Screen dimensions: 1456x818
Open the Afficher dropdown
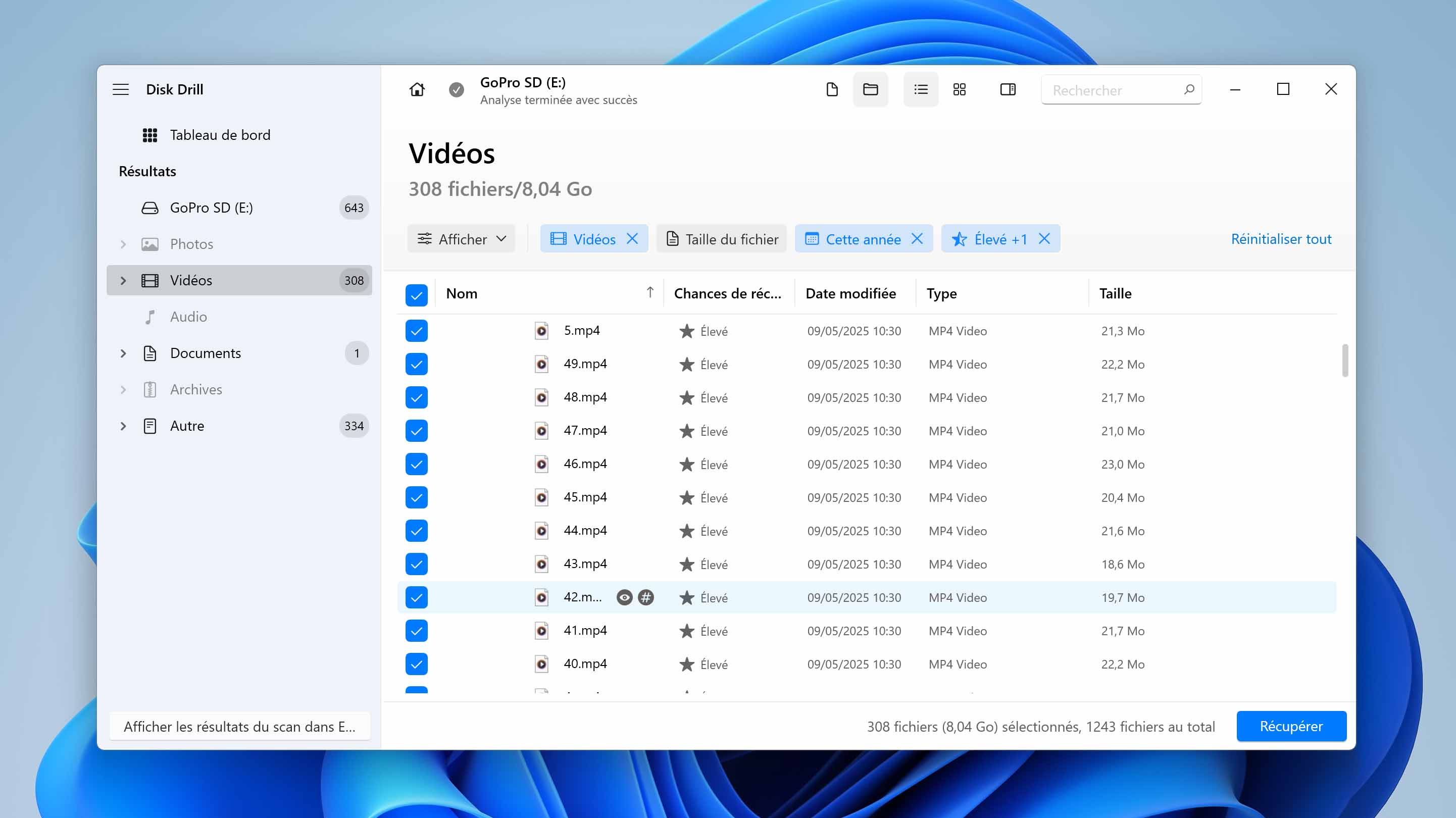coord(461,239)
